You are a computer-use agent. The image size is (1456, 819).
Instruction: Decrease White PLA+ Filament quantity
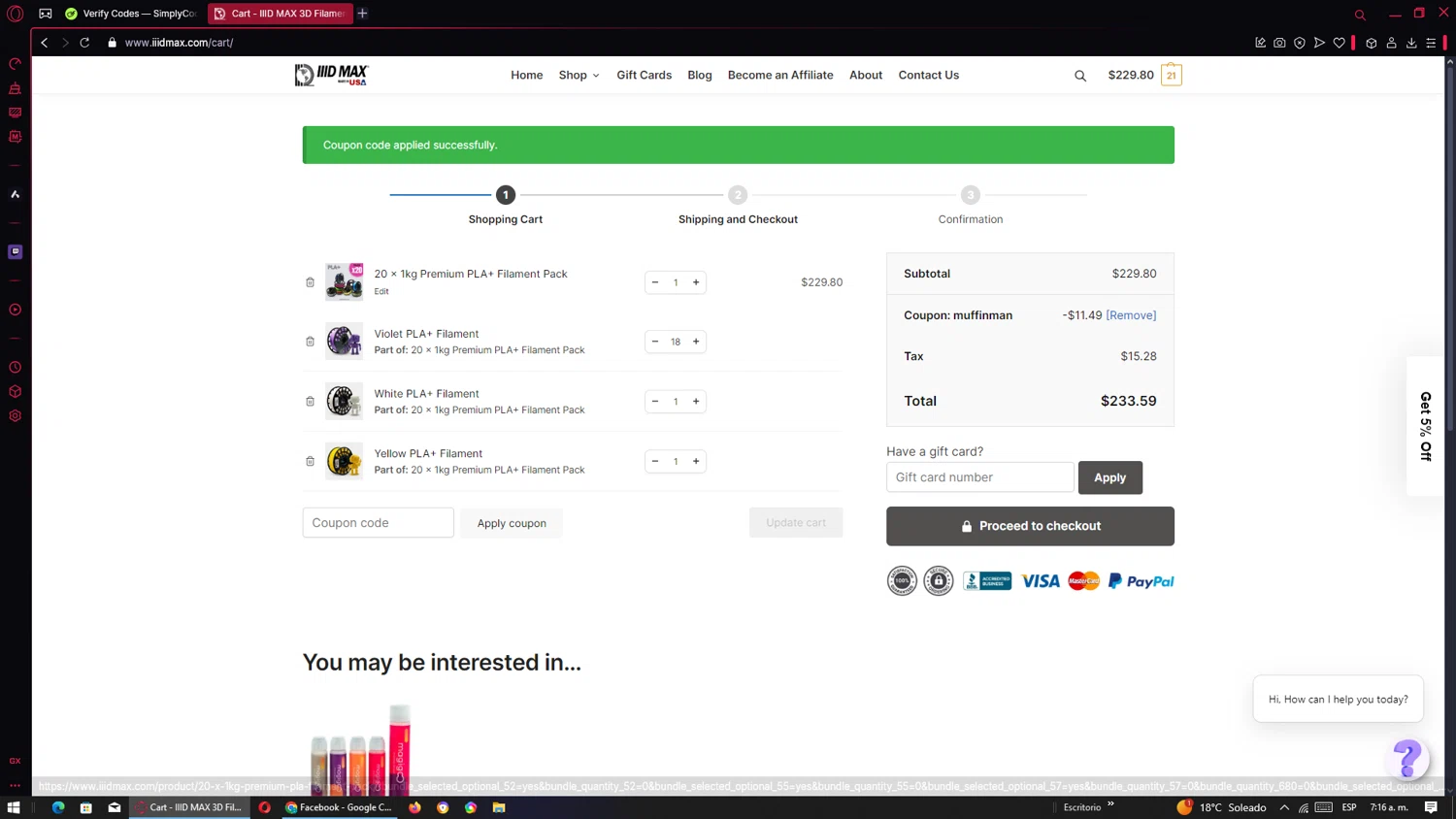coord(655,401)
